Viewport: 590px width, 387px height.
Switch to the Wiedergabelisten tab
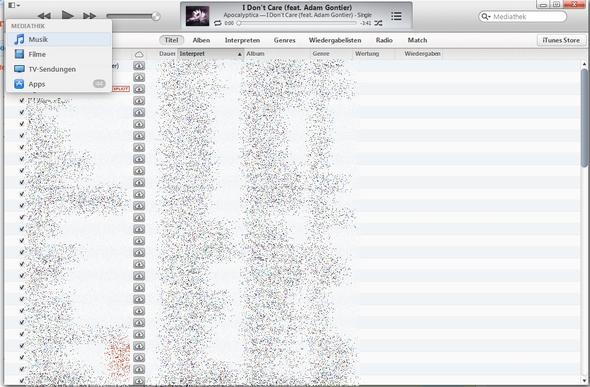pos(335,40)
